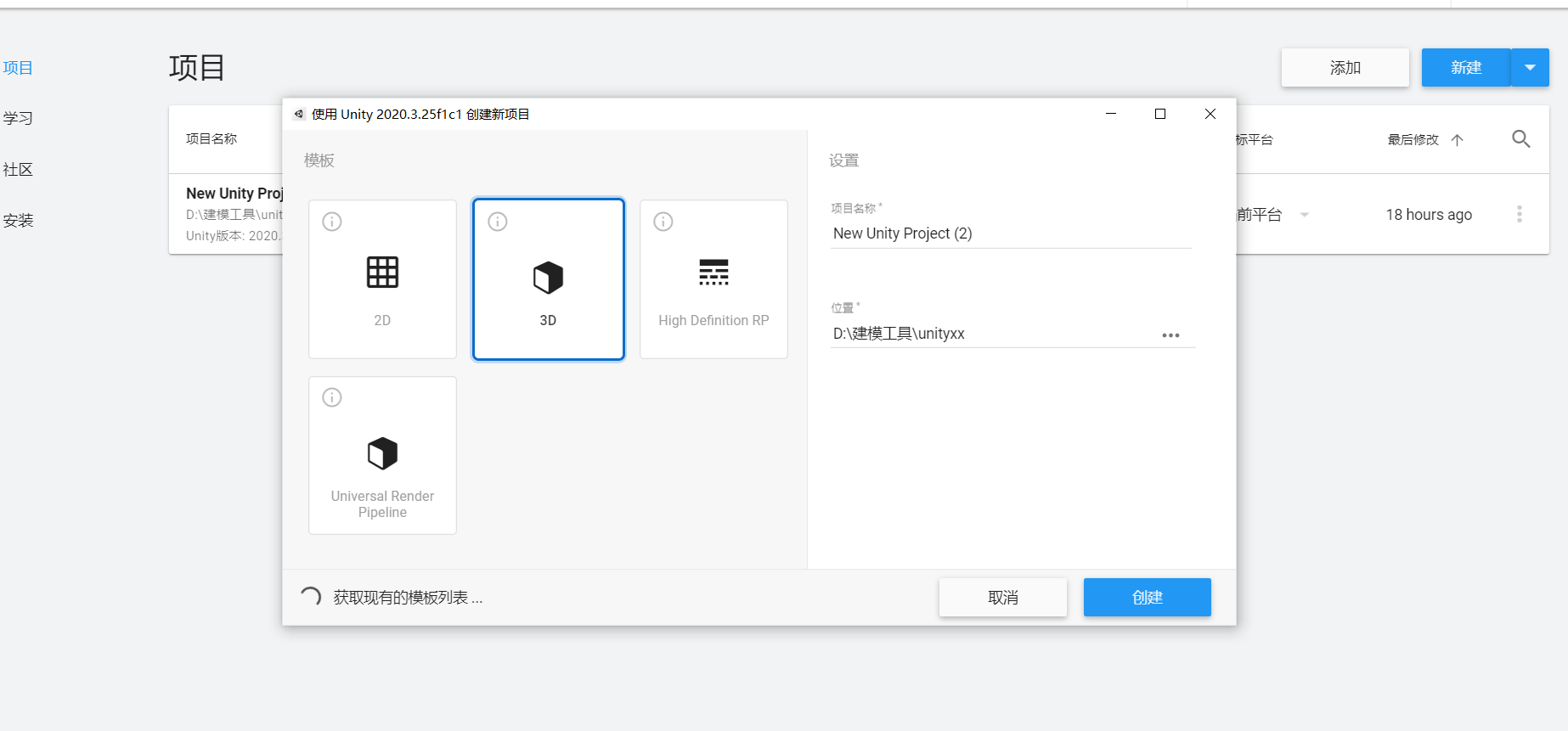Switch to the 学习 sidebar tab
The image size is (1568, 731).
pyautogui.click(x=18, y=118)
